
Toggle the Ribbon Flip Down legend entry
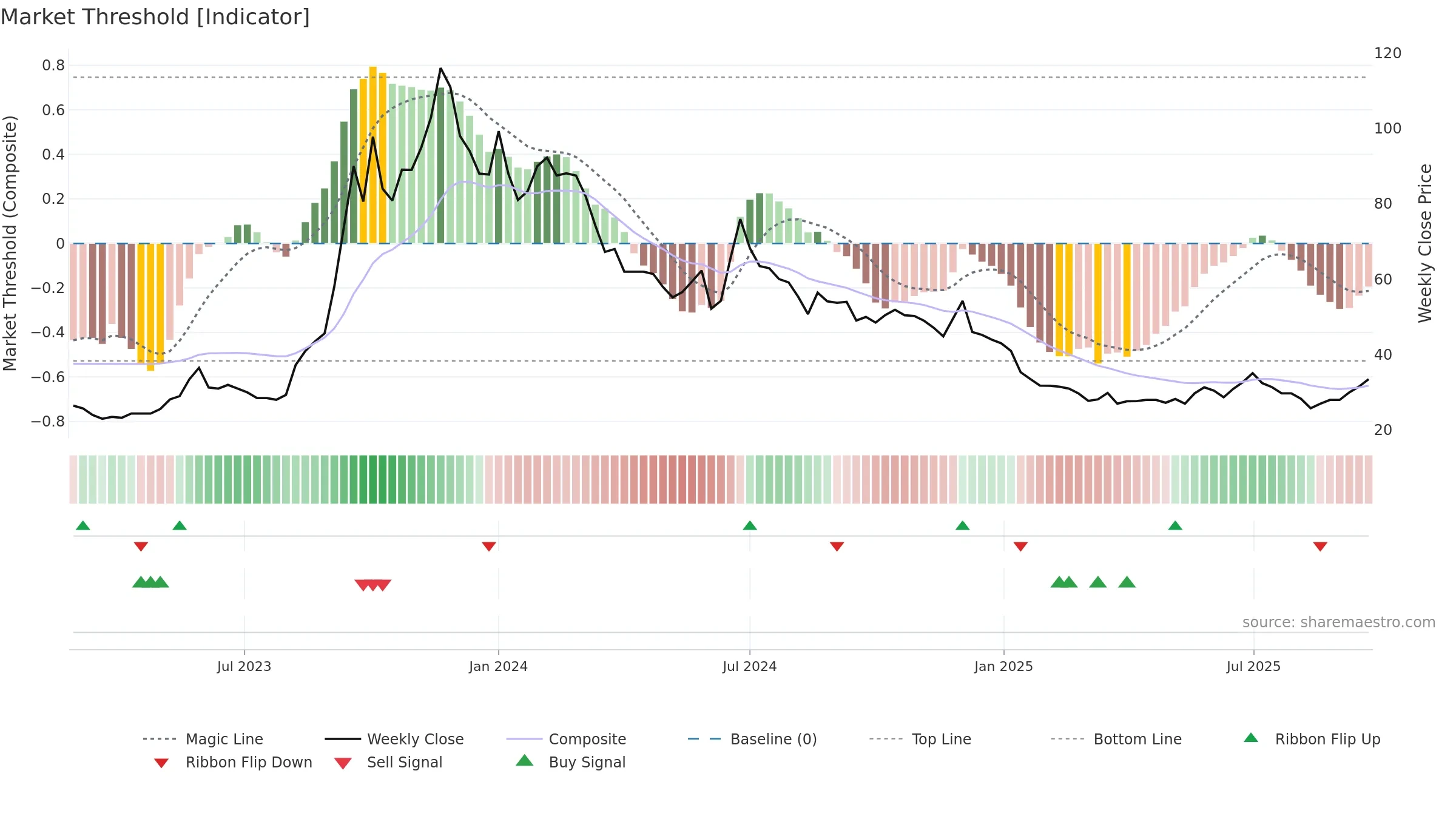232,762
